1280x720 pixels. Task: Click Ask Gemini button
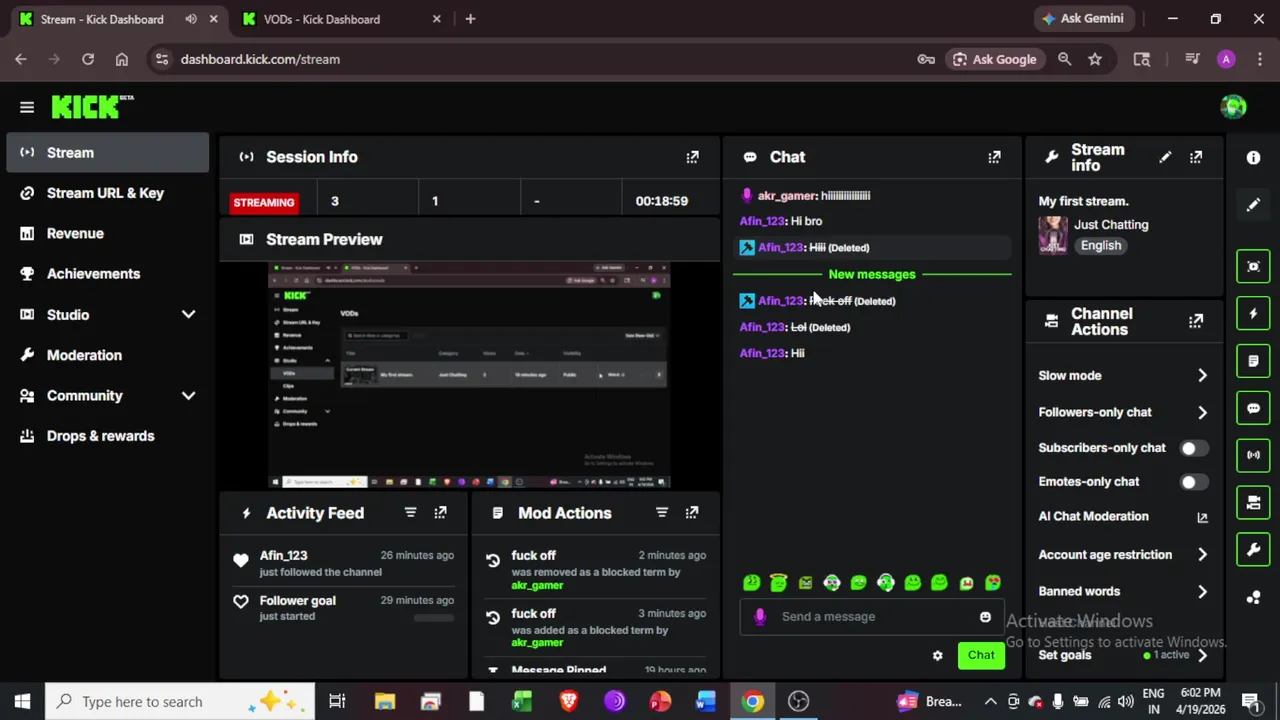[x=1082, y=19]
